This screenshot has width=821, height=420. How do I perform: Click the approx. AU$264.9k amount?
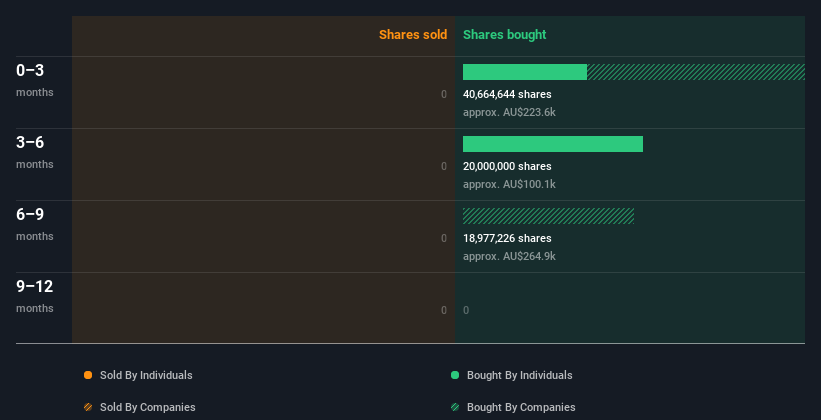[x=509, y=256]
